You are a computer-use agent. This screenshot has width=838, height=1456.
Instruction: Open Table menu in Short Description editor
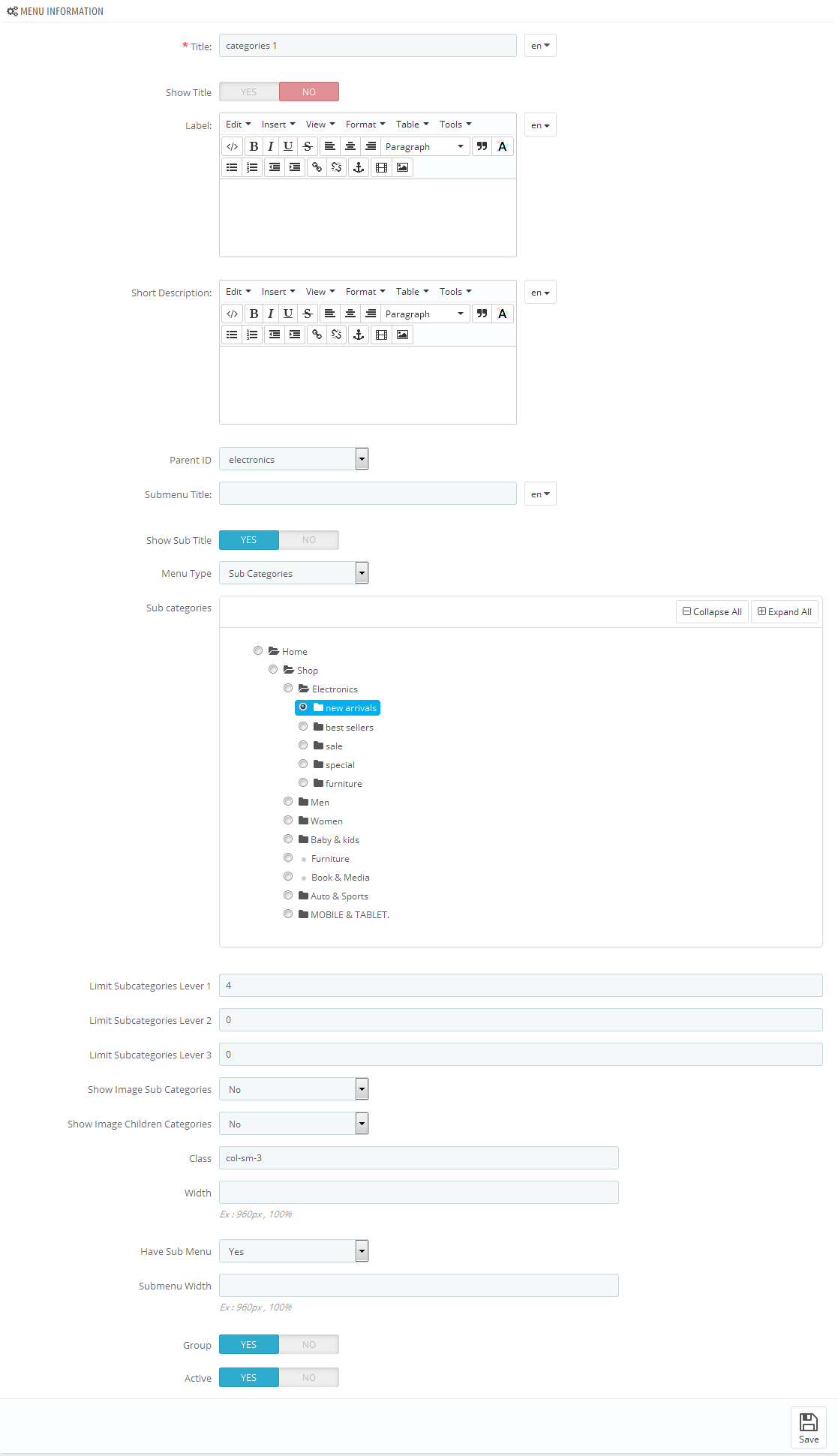[413, 292]
